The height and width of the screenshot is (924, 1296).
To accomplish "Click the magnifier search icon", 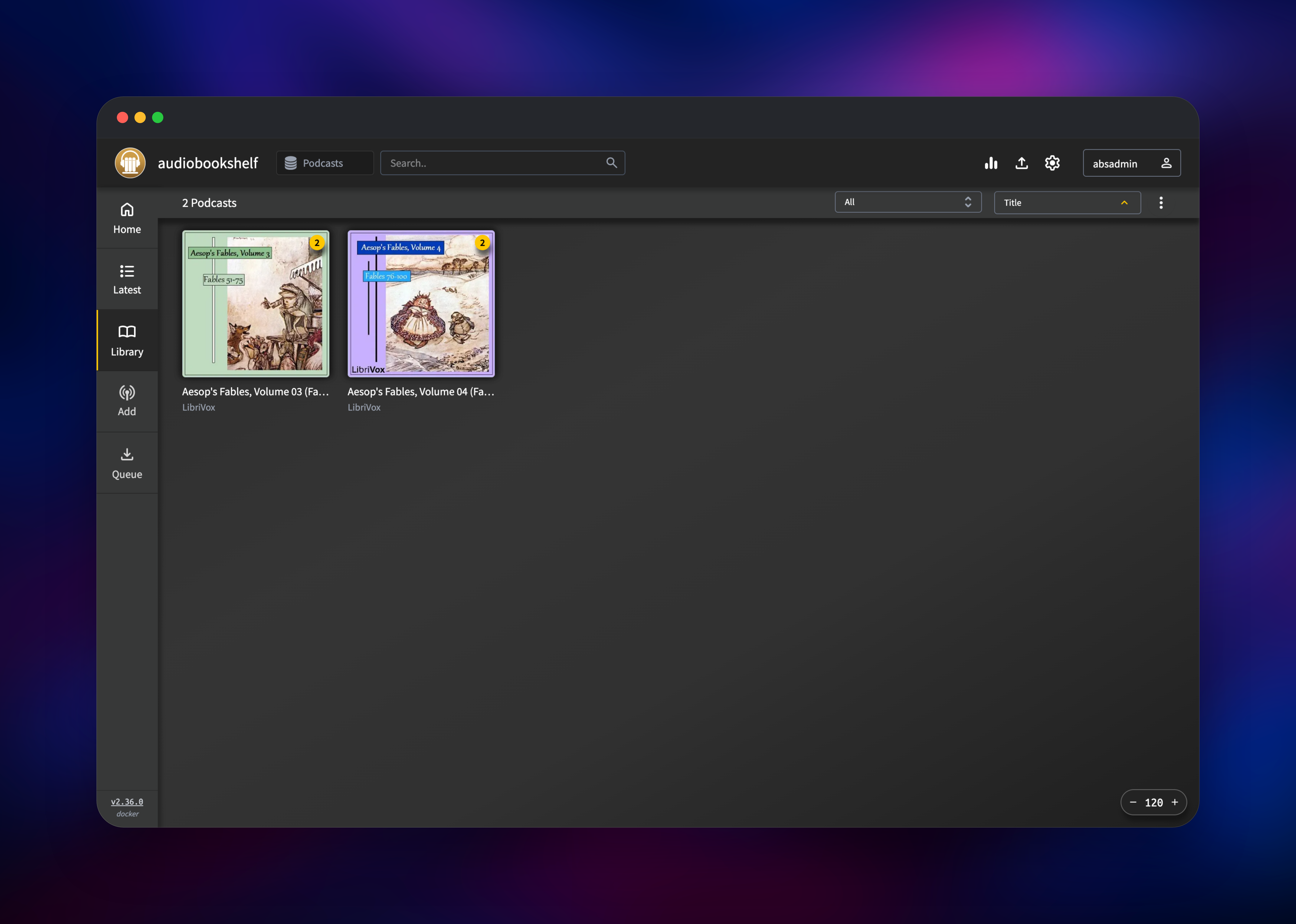I will click(x=611, y=163).
